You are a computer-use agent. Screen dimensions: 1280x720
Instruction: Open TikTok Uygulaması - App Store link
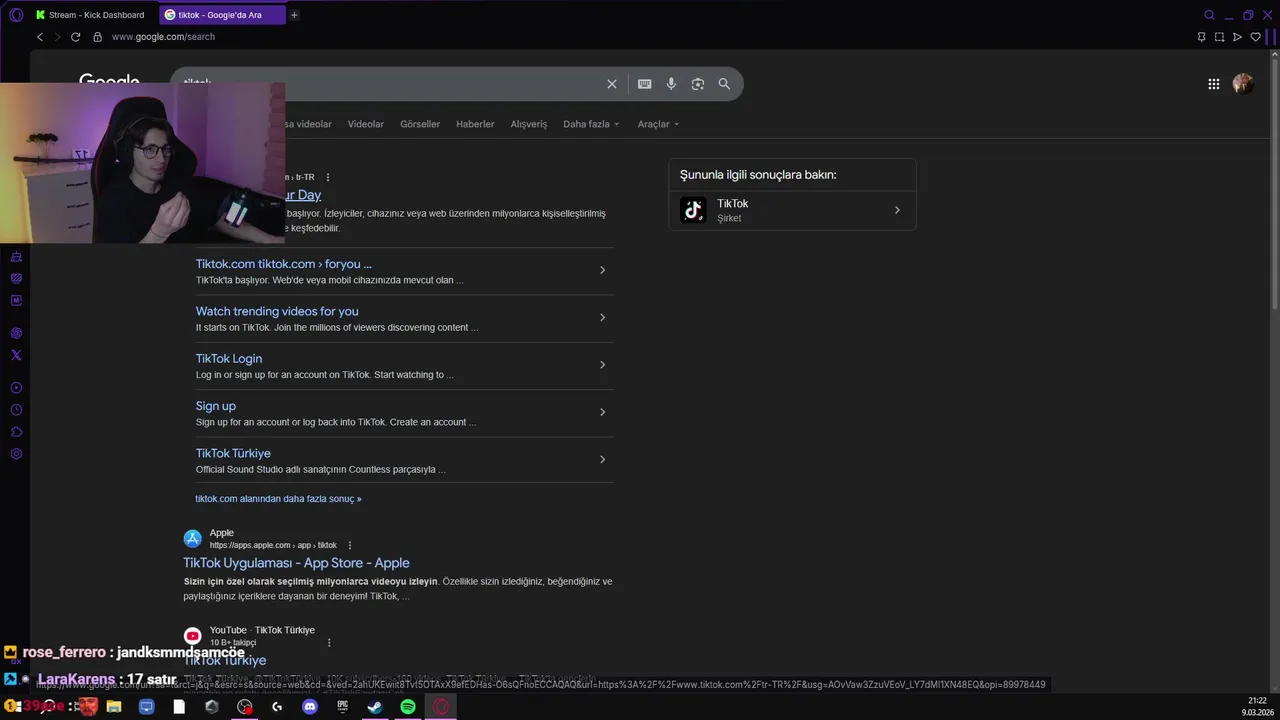click(x=296, y=563)
